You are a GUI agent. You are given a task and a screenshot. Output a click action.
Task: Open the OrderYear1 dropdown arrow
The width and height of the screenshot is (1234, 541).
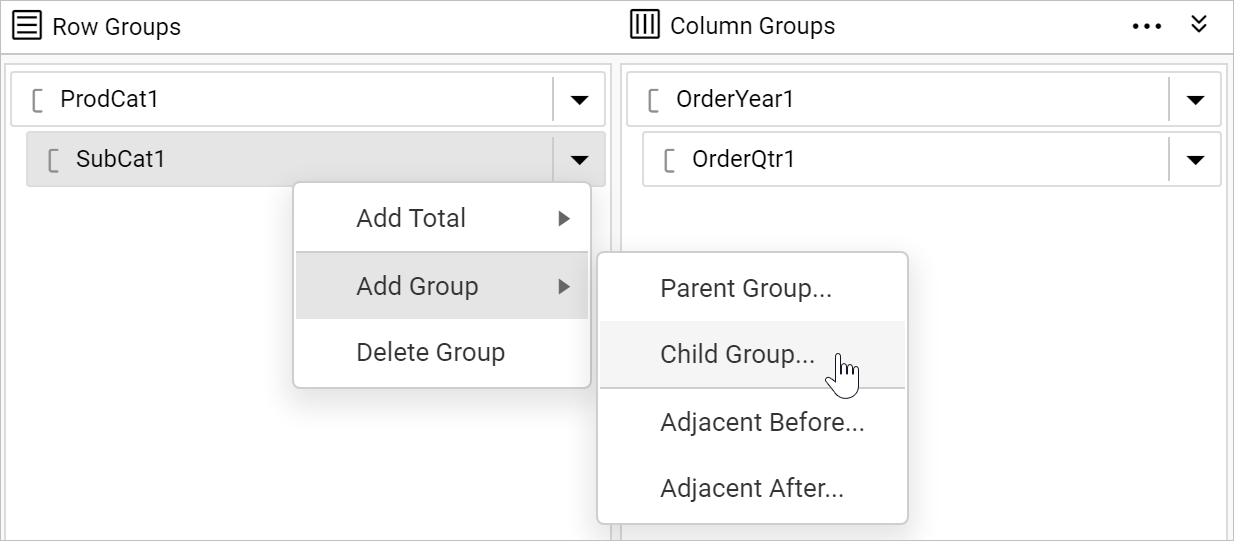1195,100
